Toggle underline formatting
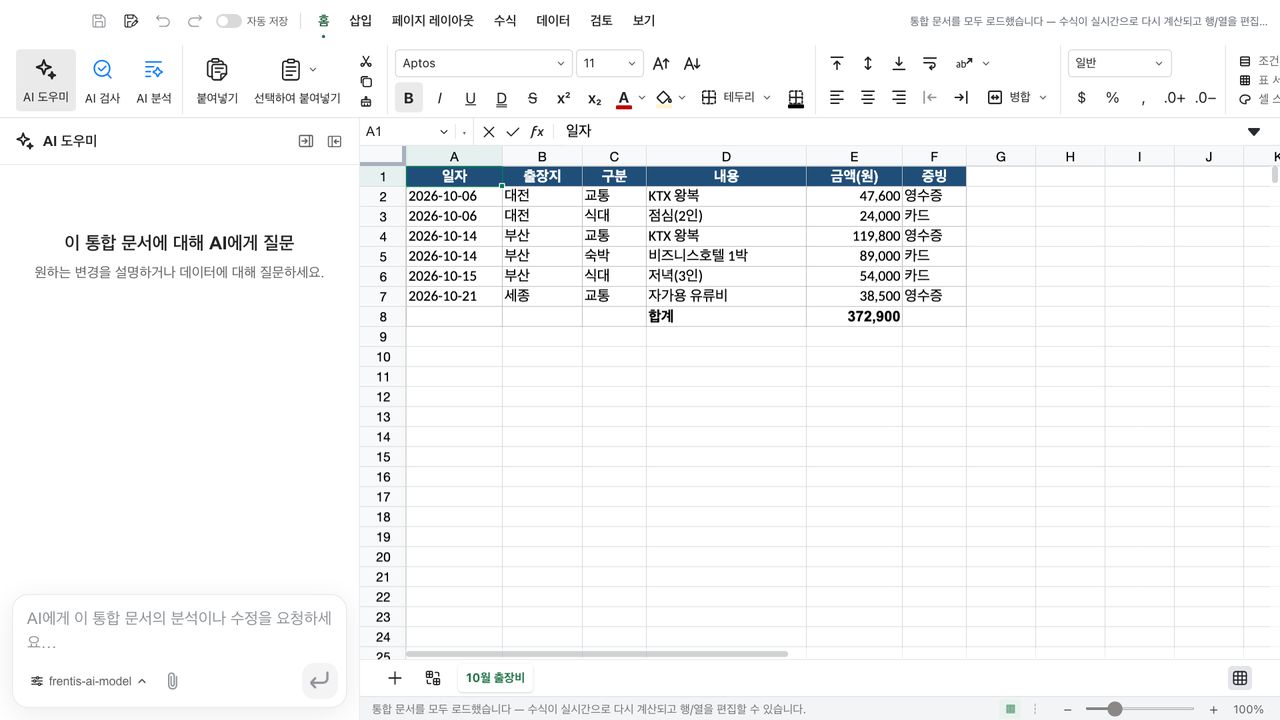The height and width of the screenshot is (720, 1280). tap(470, 98)
